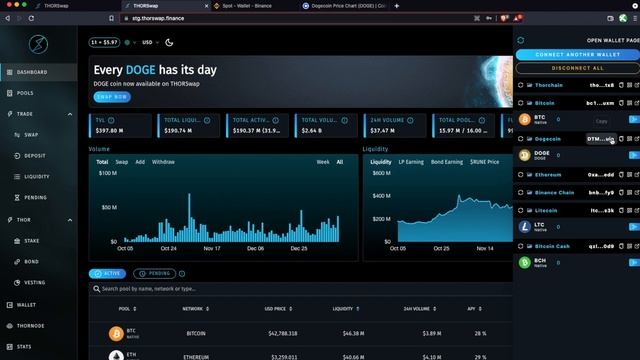Click the Dogecoin address DTM...
The width and height of the screenshot is (640, 360).
pos(600,139)
